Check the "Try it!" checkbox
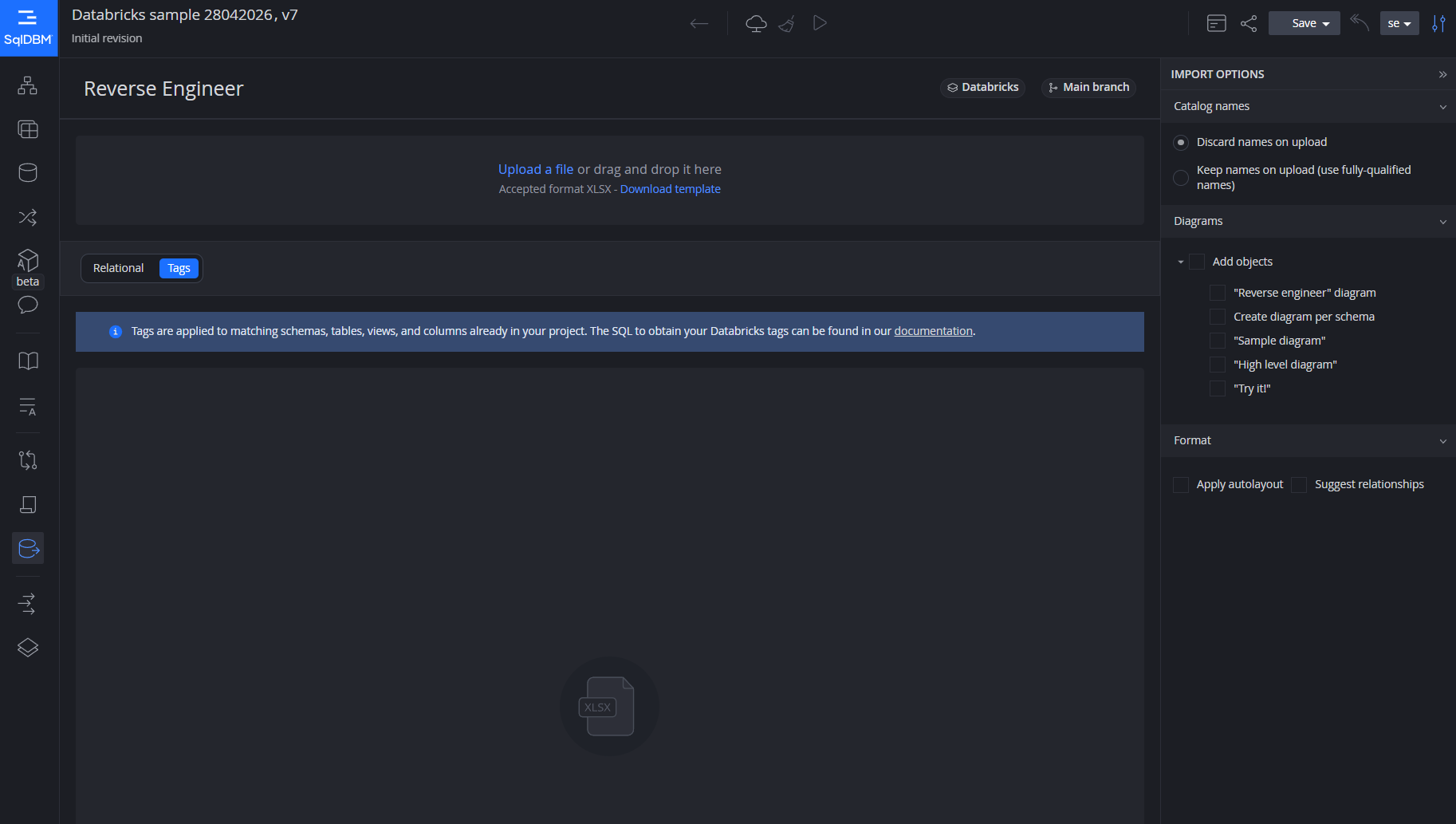Screen dimensions: 1456x824 1218,388
